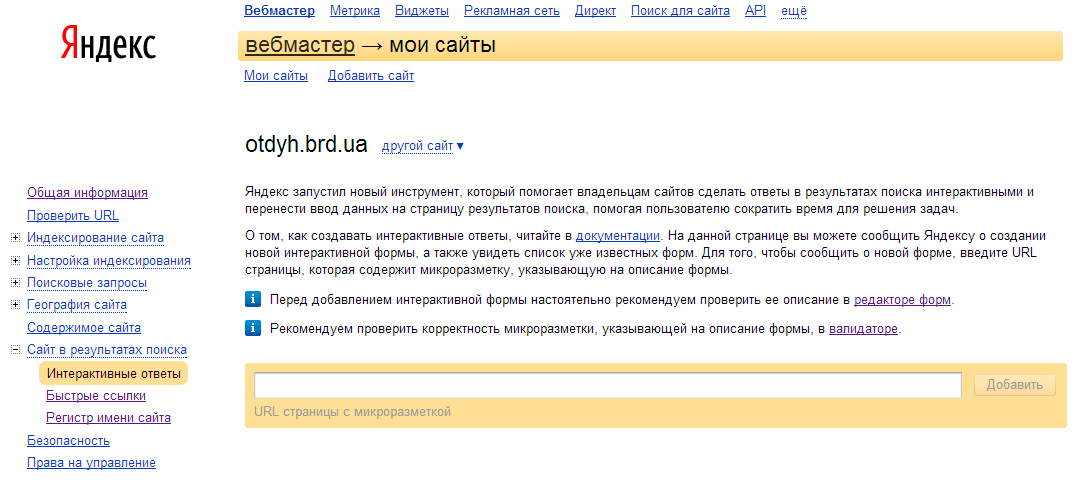Open Метрика in top navigation
This screenshot has height=490, width=1080.
355,11
